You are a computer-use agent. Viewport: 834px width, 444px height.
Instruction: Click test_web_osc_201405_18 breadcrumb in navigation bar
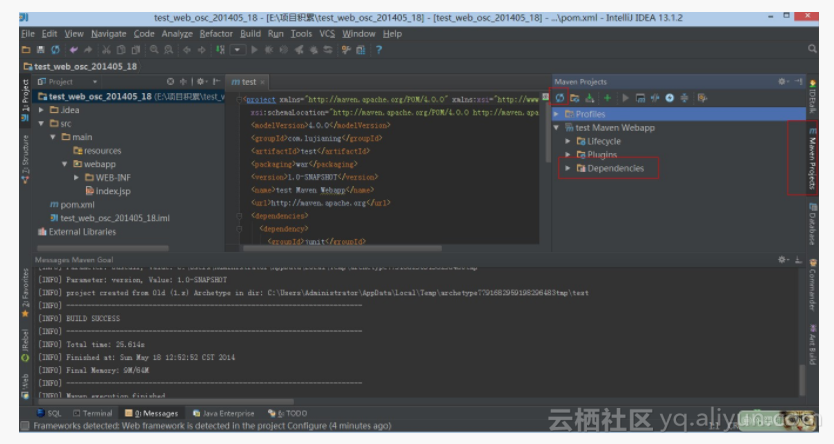[80, 66]
